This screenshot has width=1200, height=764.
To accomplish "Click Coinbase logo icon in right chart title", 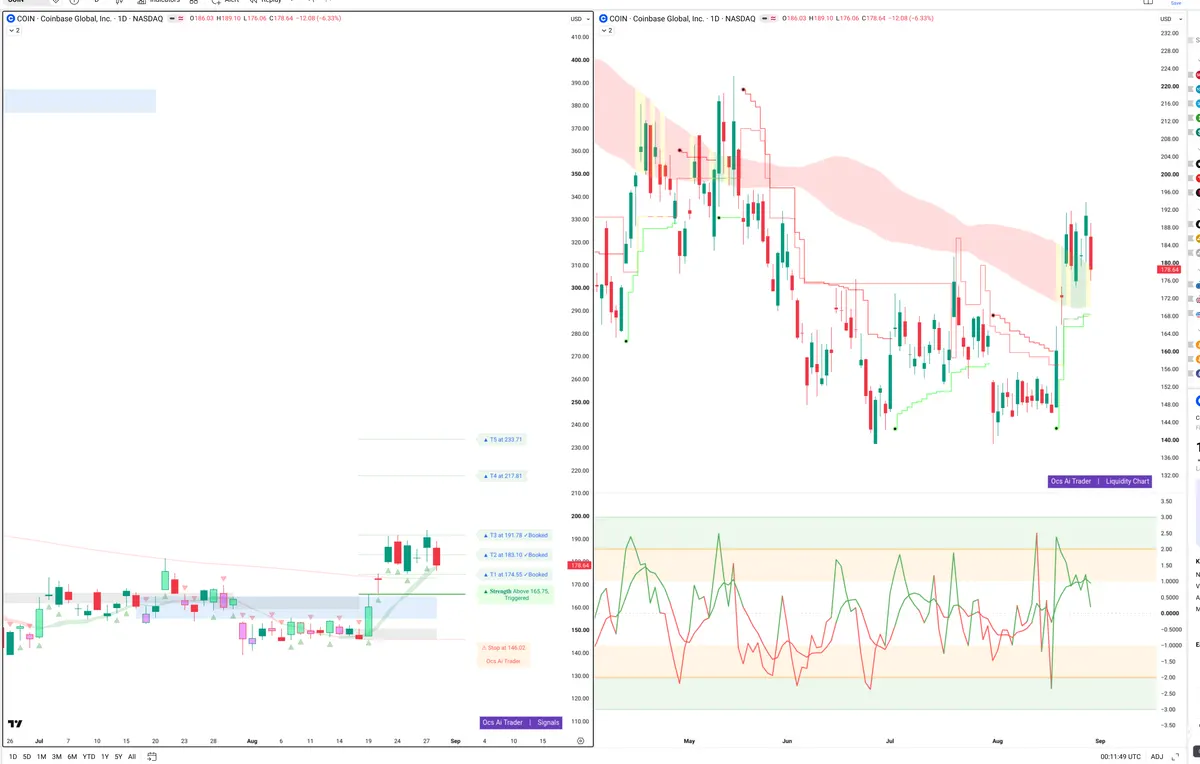I will point(602,19).
